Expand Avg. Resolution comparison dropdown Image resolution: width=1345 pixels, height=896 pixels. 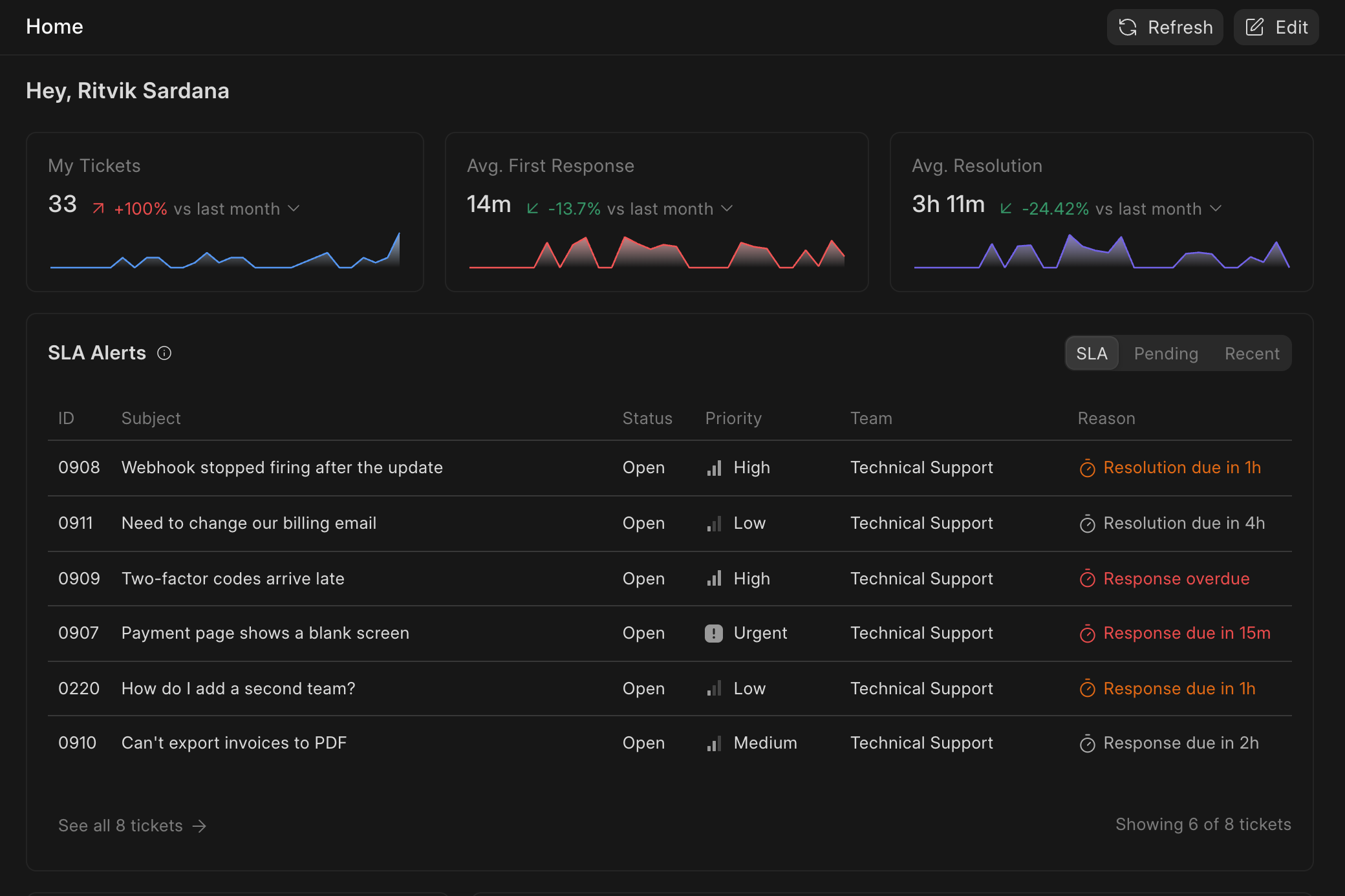[1216, 208]
